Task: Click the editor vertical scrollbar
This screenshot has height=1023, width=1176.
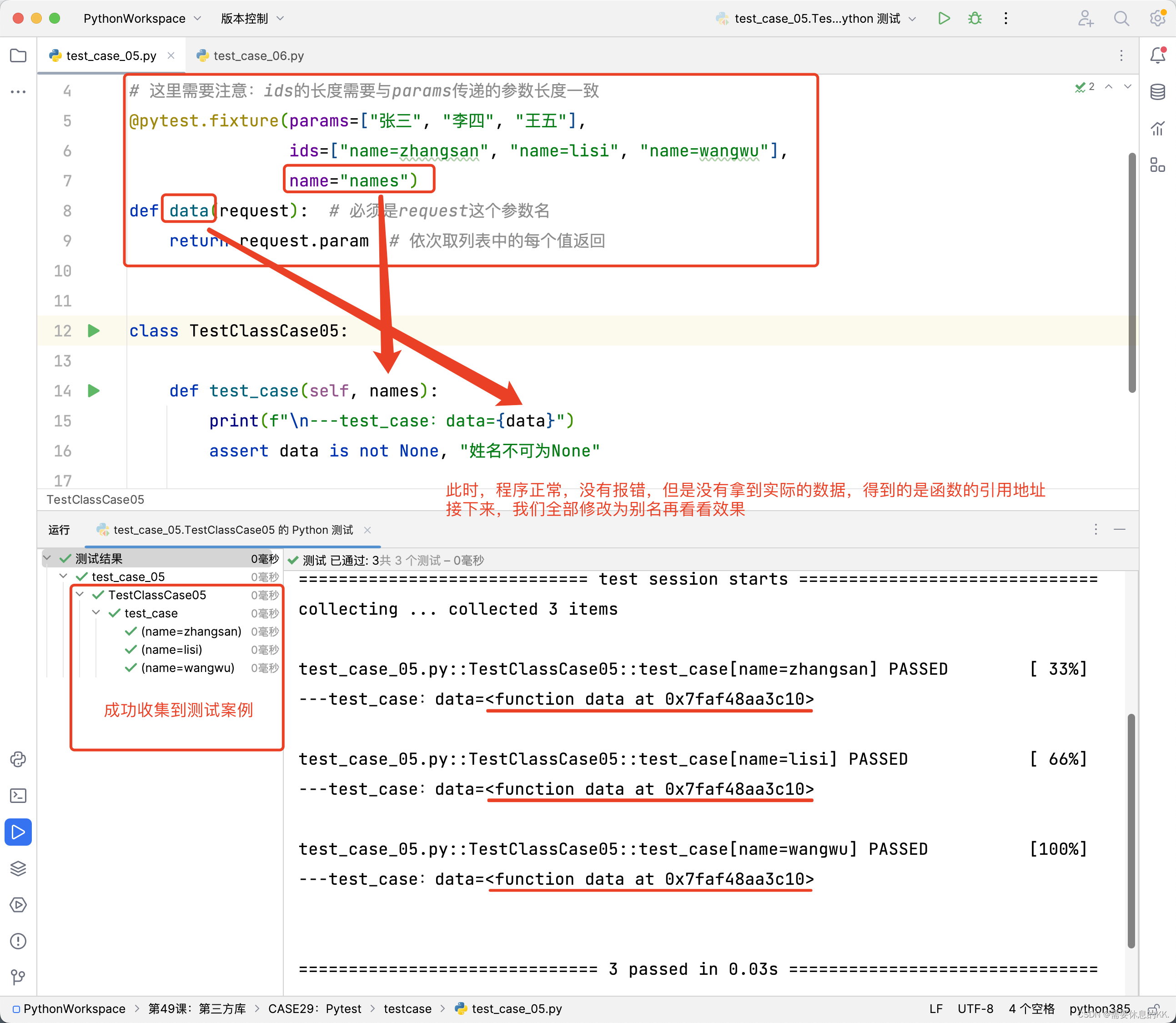Action: pyautogui.click(x=1131, y=272)
